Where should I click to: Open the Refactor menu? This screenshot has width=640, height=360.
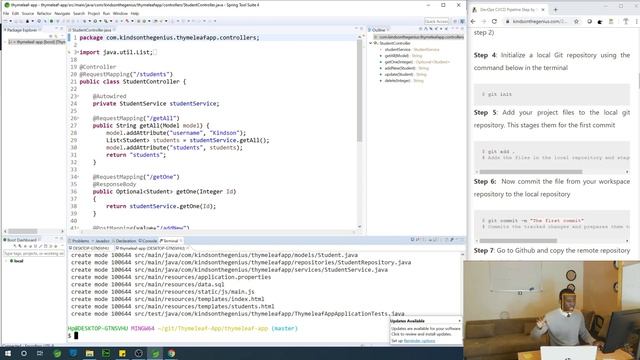[x=44, y=13]
